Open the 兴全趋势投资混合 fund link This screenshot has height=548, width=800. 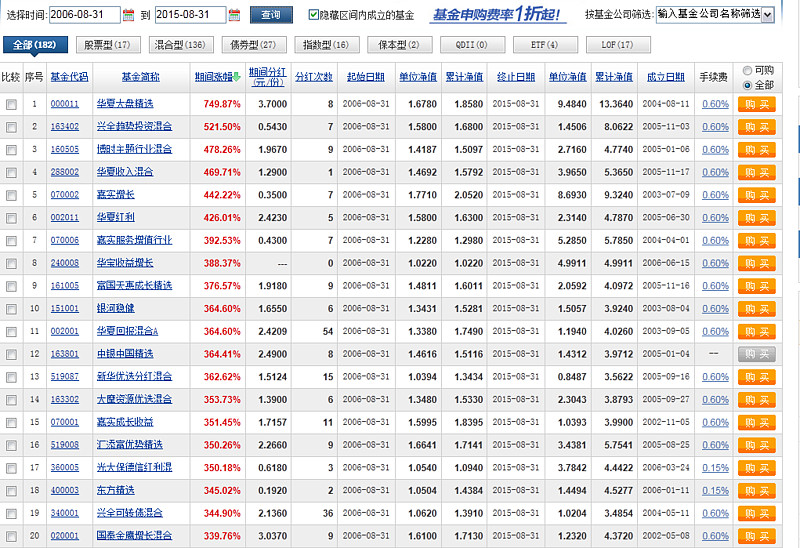[134, 127]
